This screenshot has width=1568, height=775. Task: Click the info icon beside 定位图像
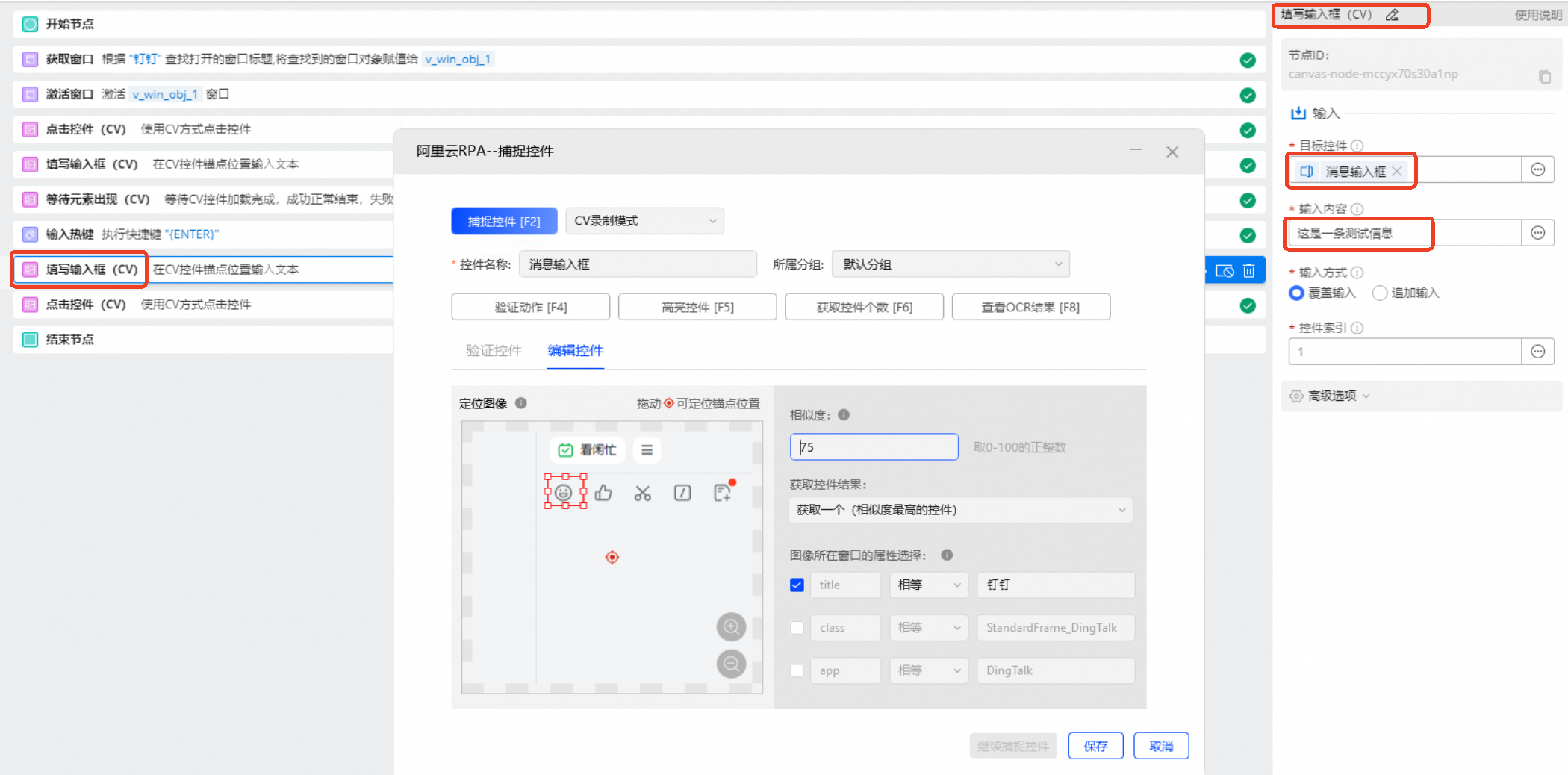pyautogui.click(x=521, y=403)
